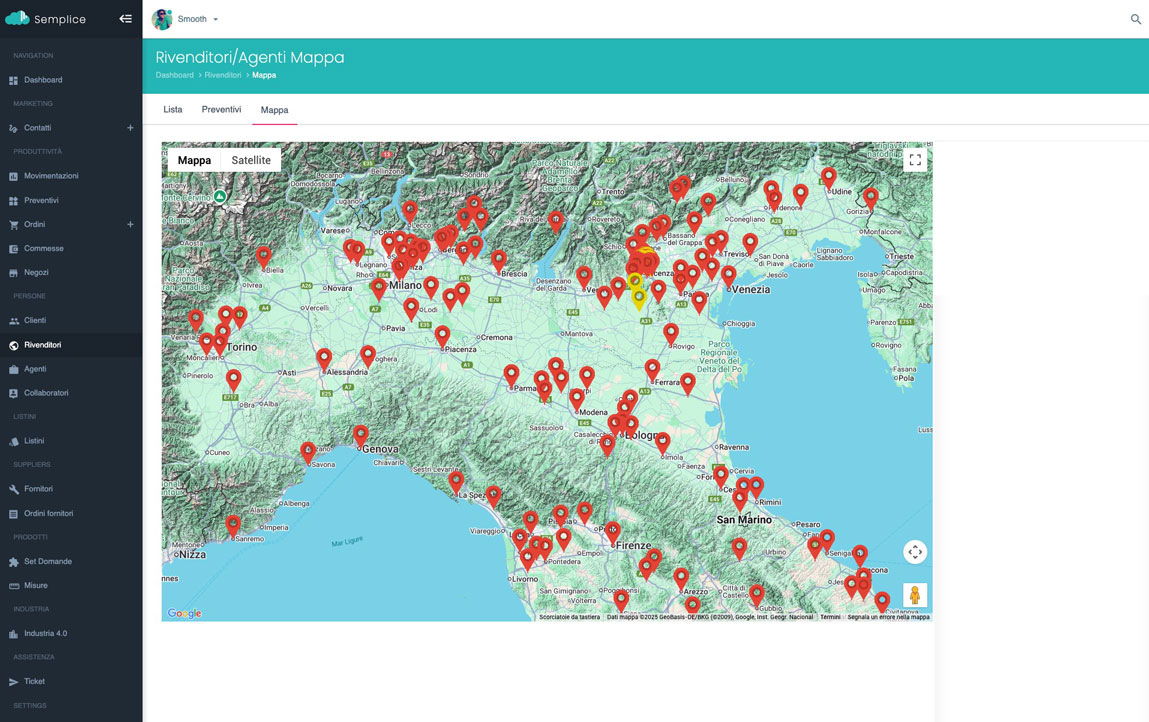Expand the Contatti plus button
The image size is (1149, 722).
coord(130,128)
